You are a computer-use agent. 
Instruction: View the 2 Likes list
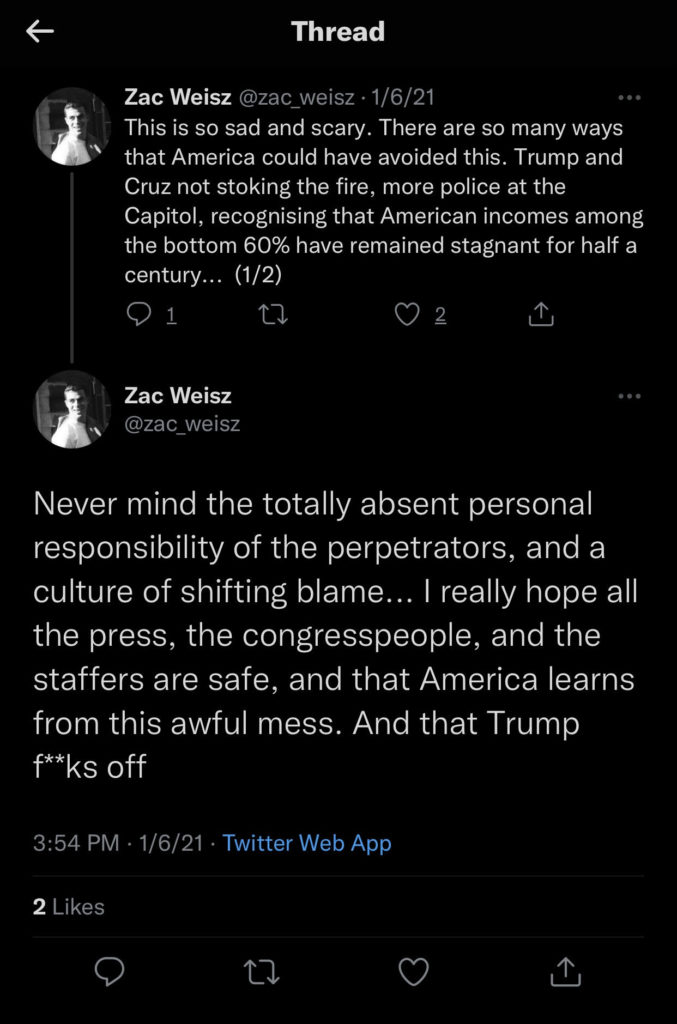tap(68, 907)
